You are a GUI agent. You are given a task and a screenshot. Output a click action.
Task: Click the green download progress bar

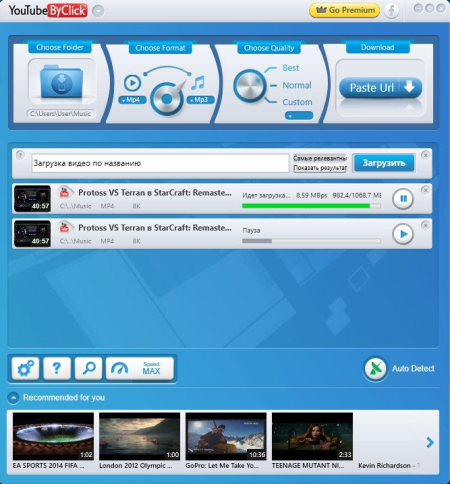coord(311,206)
